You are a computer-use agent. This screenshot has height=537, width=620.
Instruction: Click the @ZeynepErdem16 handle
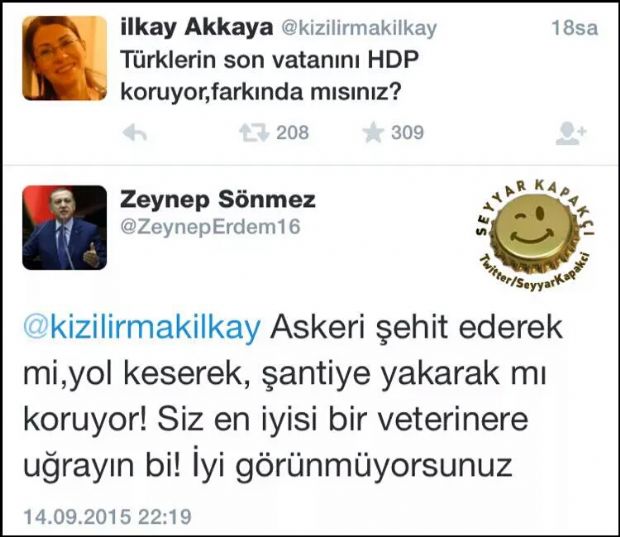coord(210,227)
